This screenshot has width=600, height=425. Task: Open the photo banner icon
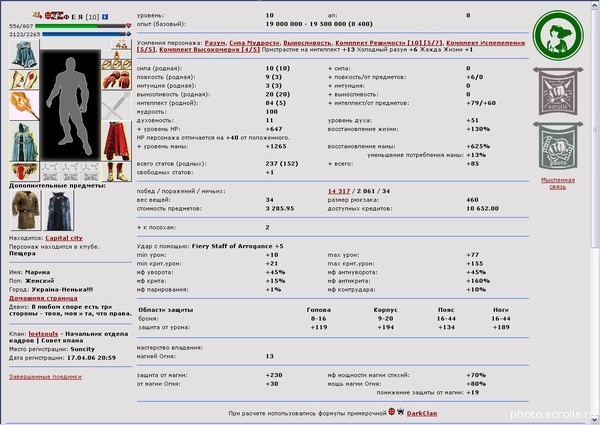coord(558,146)
